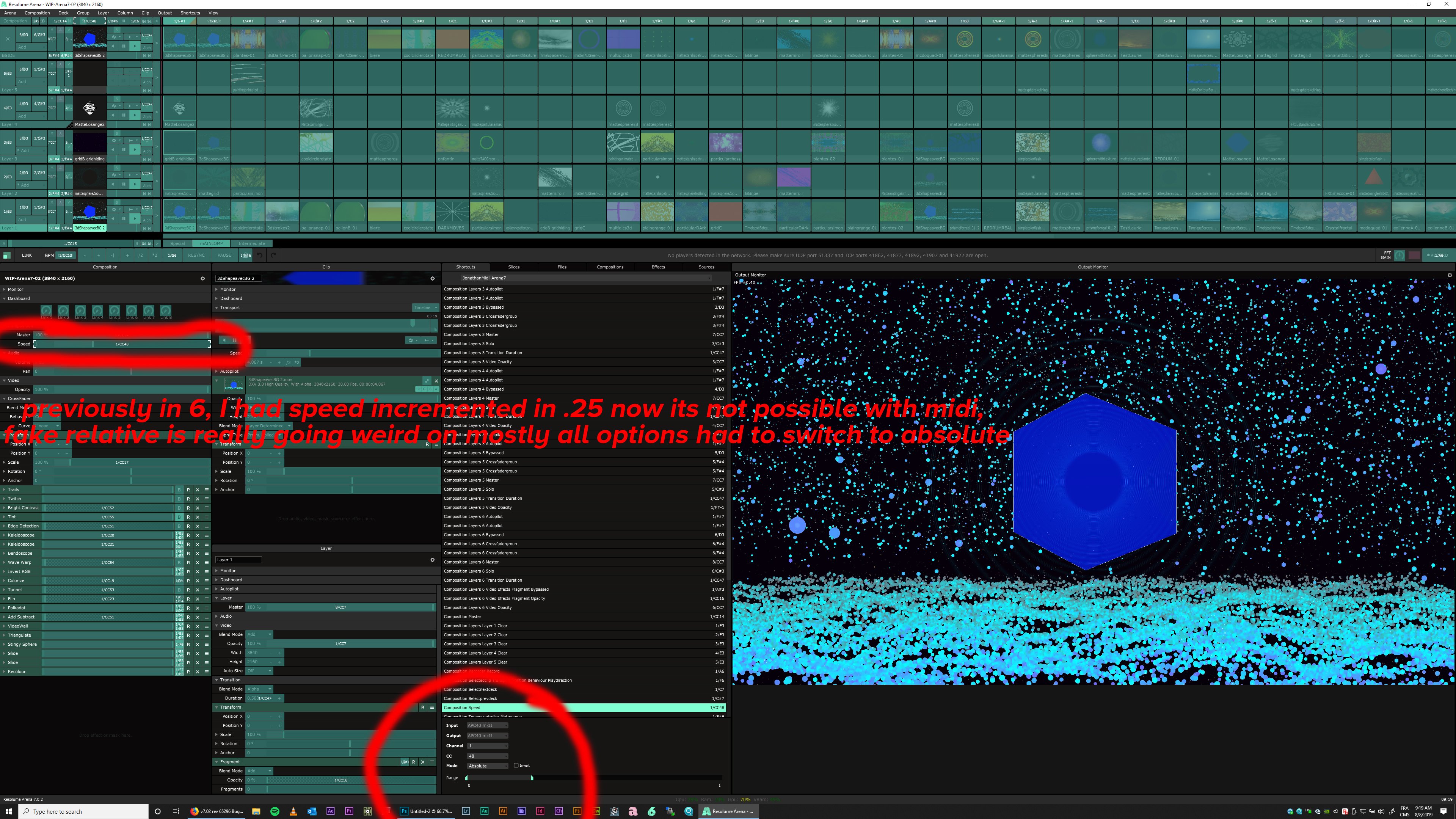Remove the Trails effect with its X

coord(197,490)
